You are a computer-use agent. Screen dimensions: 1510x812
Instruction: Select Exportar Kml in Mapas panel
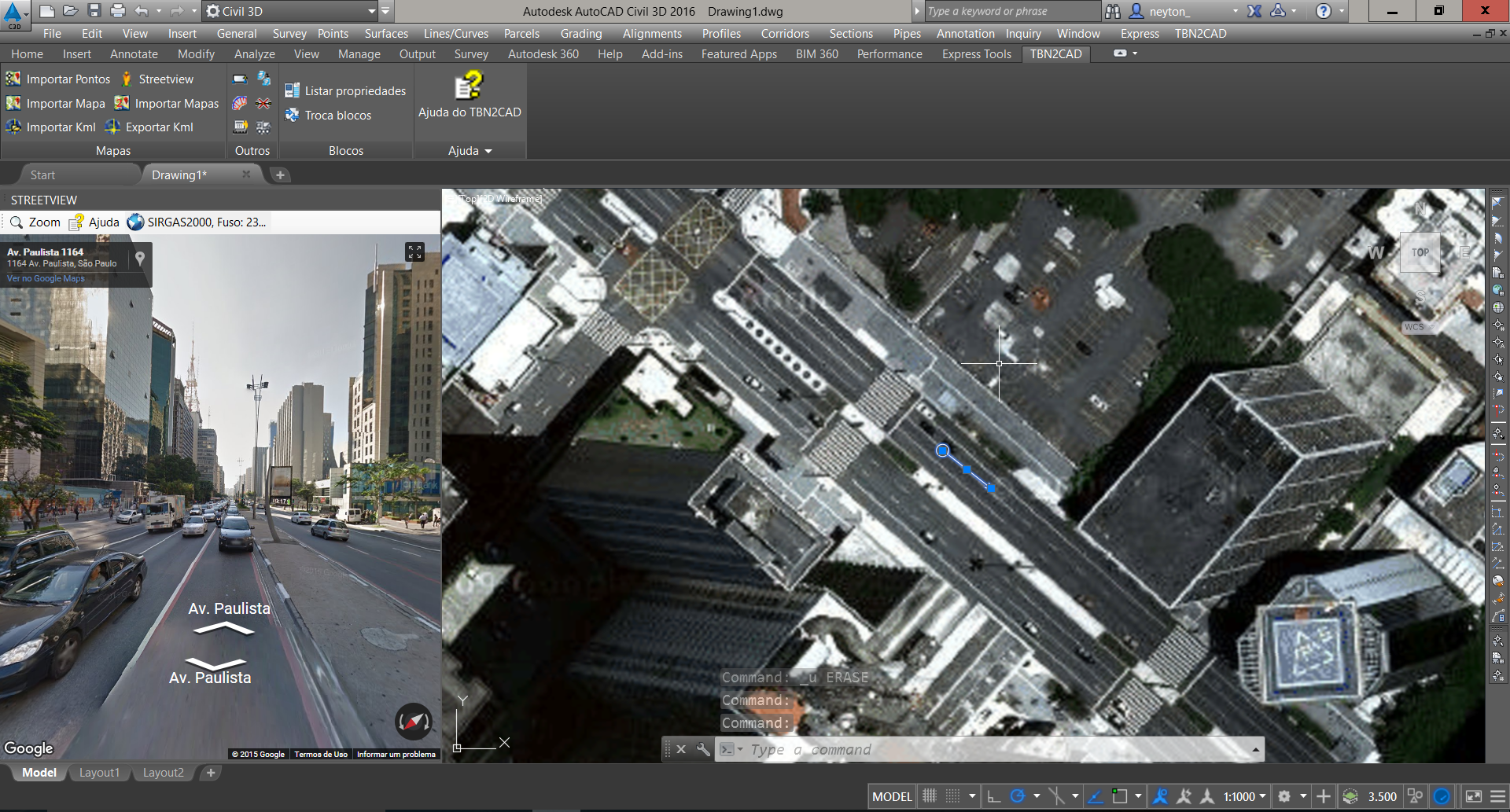149,127
